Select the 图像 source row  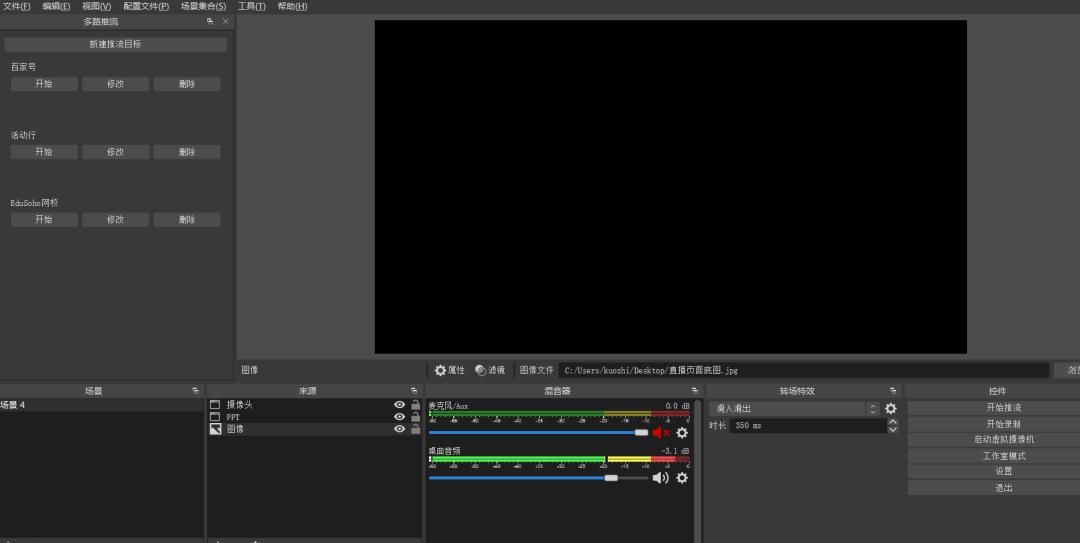315,429
